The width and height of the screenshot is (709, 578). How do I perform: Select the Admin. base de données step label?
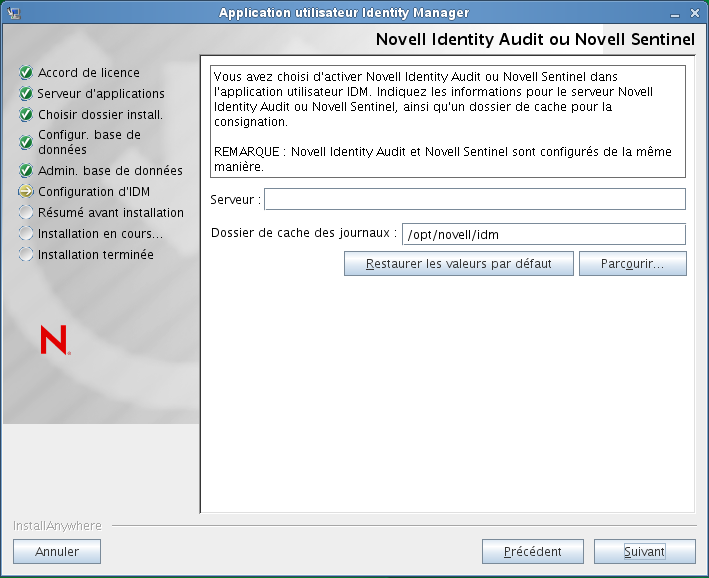click(x=110, y=171)
